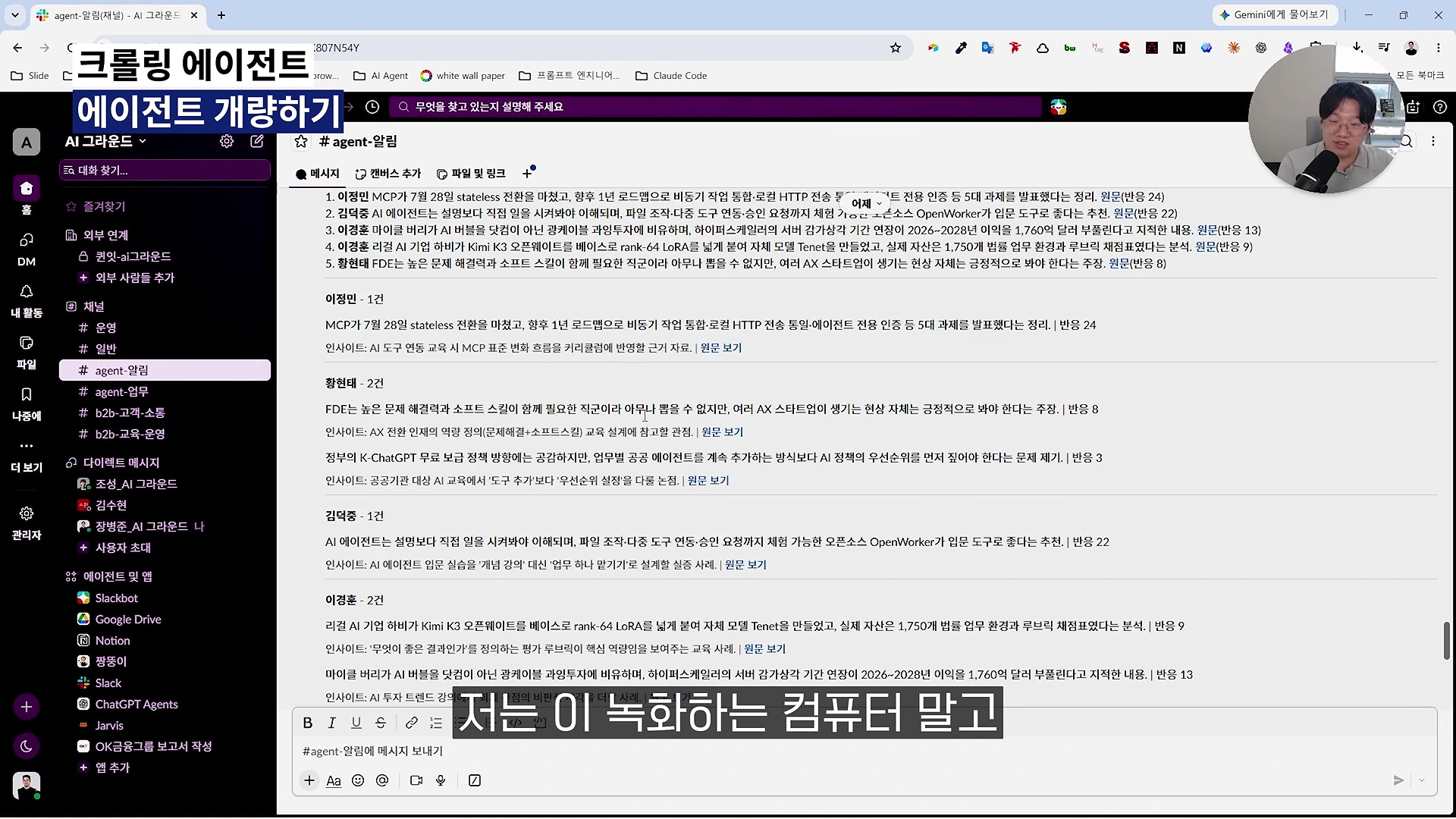Open Chrome tab search dropdown
This screenshot has width=1456, height=819.
click(x=15, y=15)
